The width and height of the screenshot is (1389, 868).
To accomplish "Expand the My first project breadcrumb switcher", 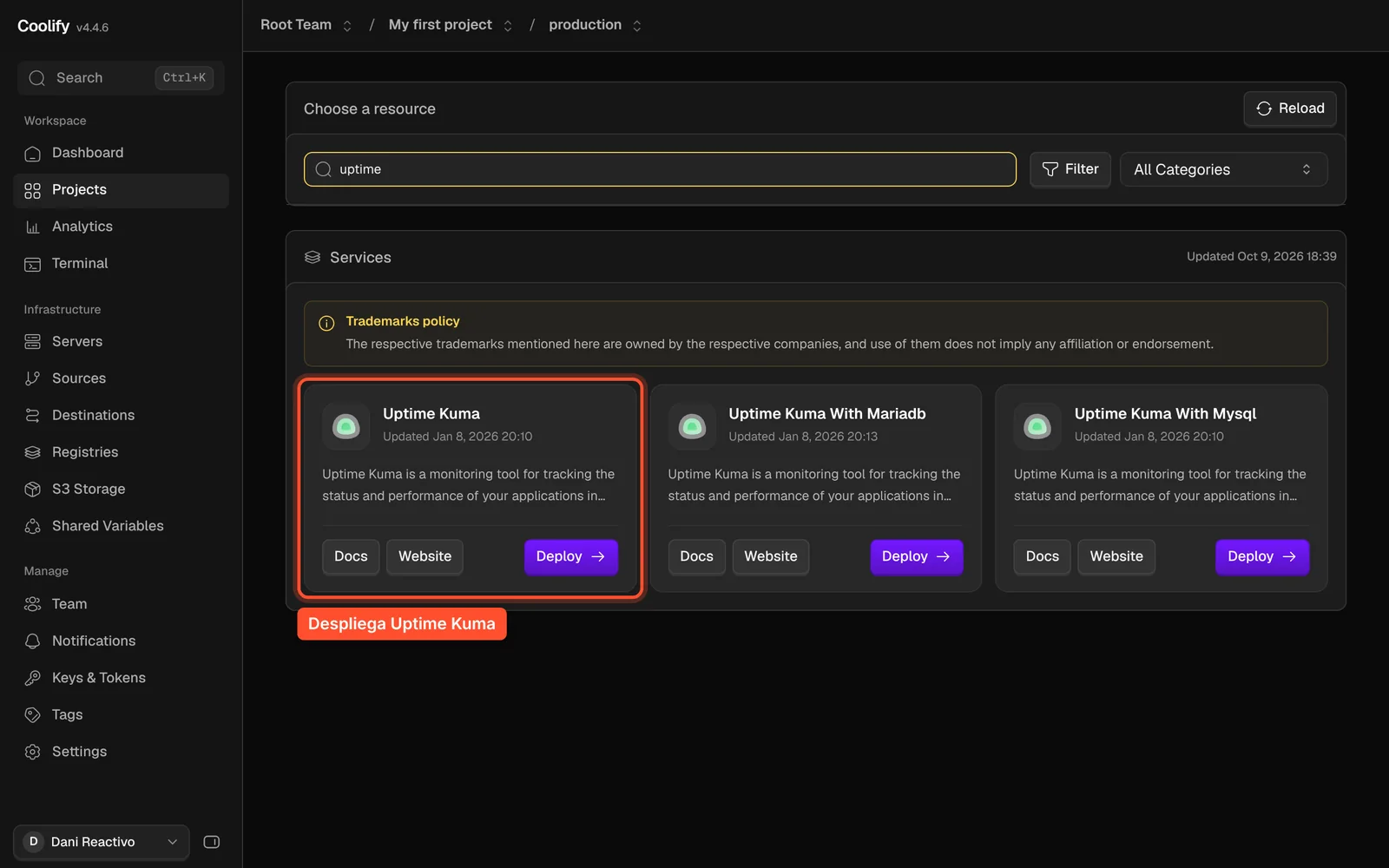I will point(508,26).
